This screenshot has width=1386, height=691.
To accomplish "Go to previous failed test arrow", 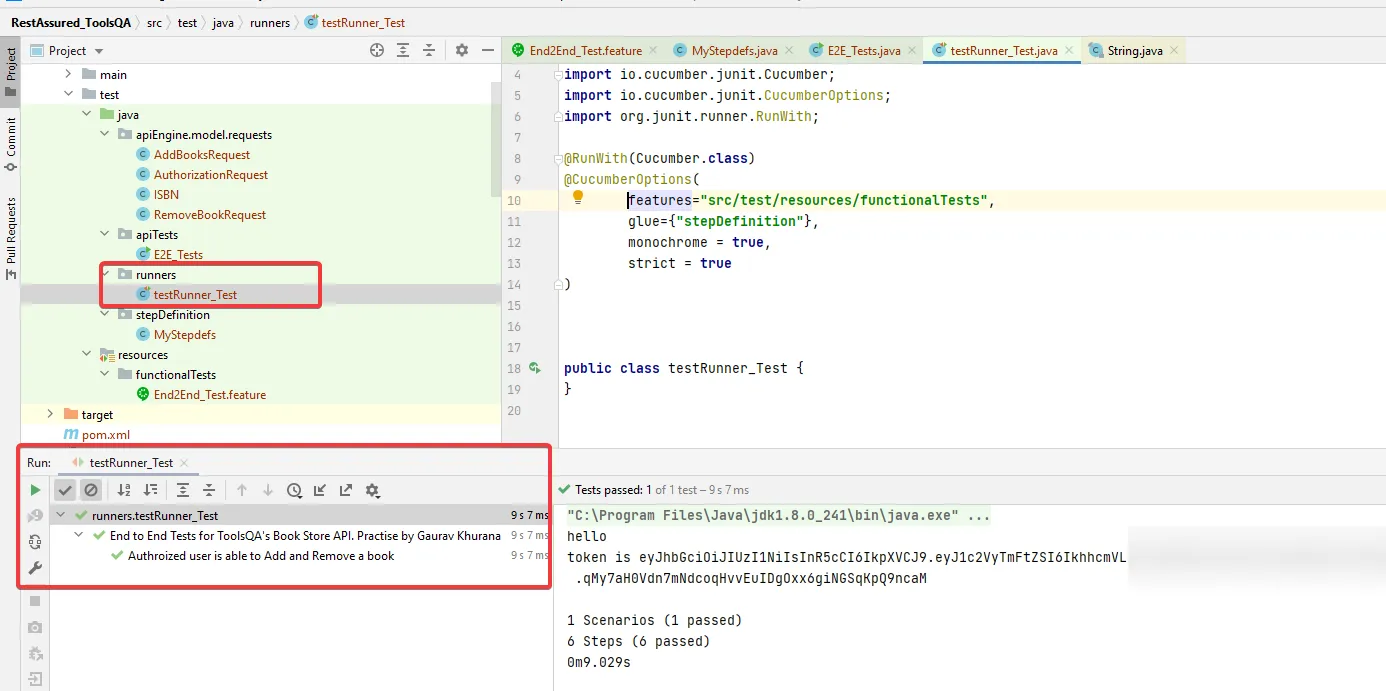I will pos(242,490).
